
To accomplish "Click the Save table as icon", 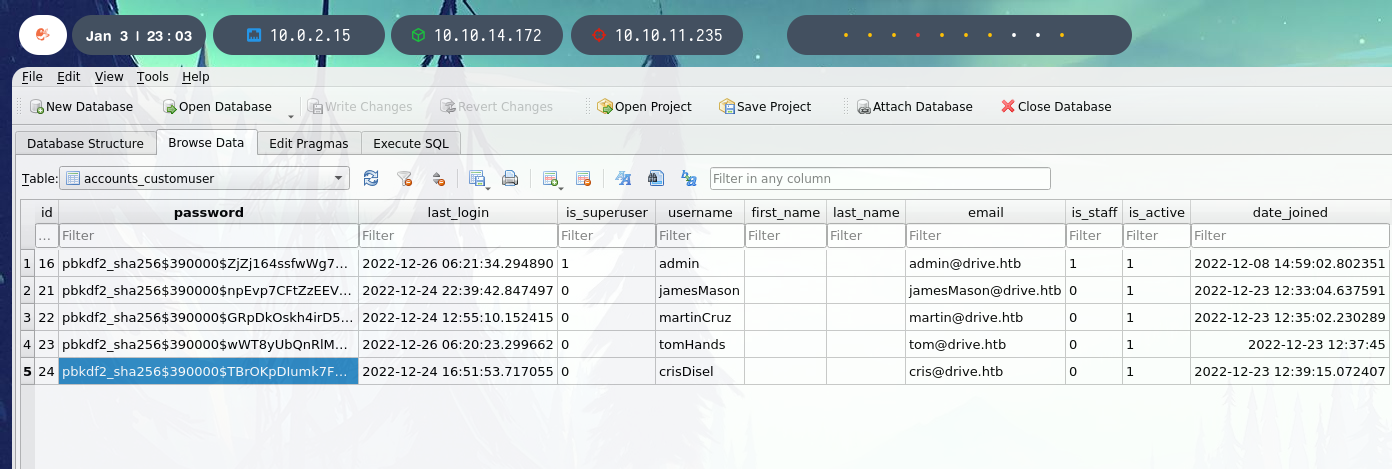I will pyautogui.click(x=477, y=179).
